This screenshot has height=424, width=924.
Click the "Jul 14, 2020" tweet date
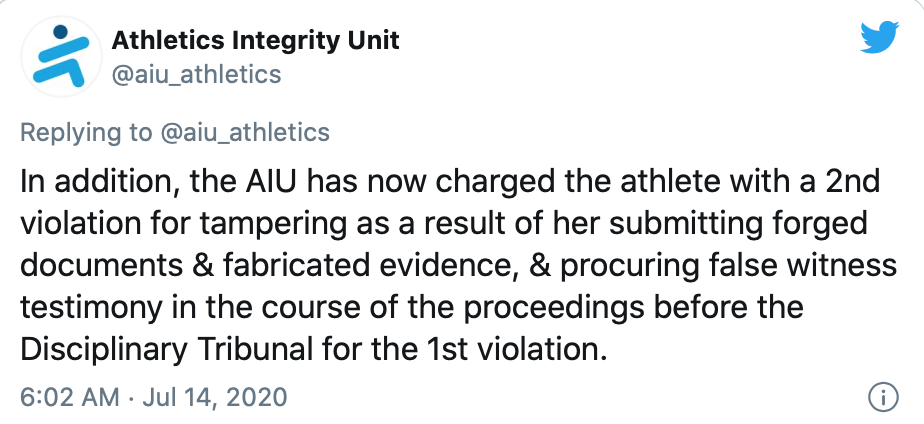(214, 397)
